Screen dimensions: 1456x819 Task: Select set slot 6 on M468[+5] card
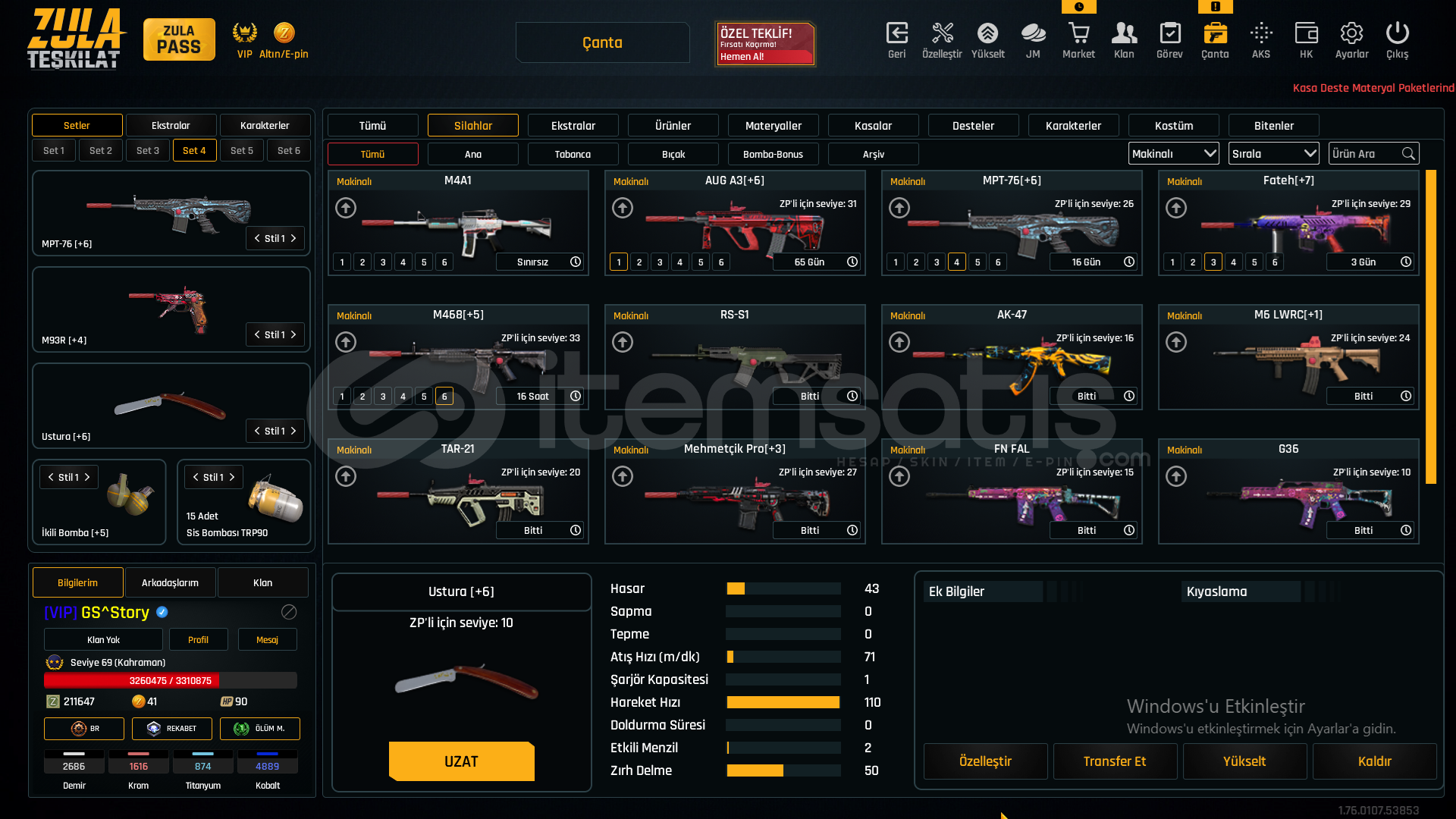click(x=444, y=397)
